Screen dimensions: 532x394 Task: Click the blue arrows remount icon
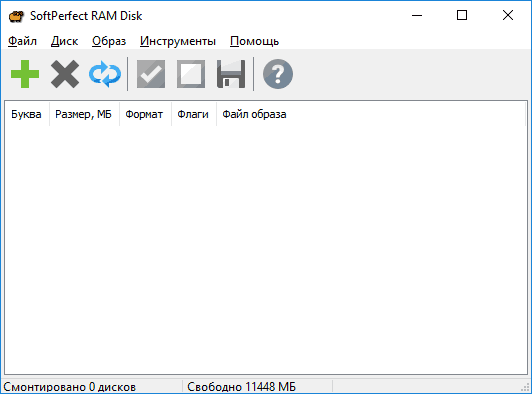pos(105,74)
